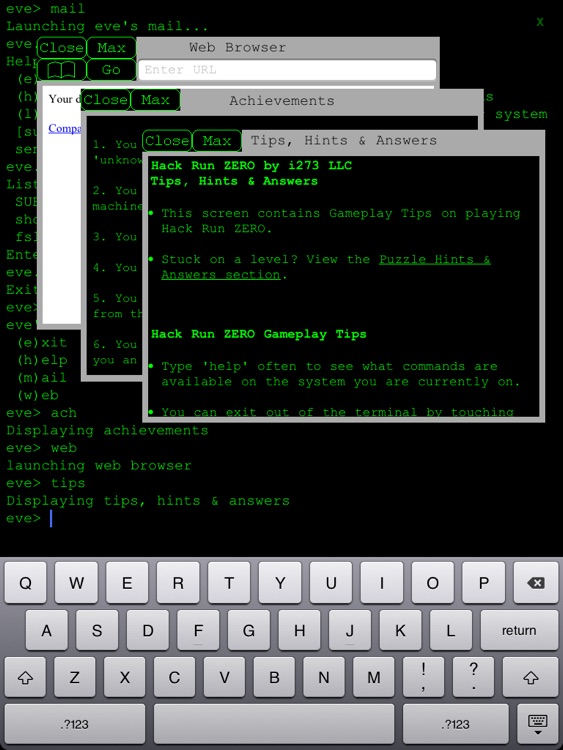Tap the K key
The height and width of the screenshot is (750, 563).
(x=400, y=630)
